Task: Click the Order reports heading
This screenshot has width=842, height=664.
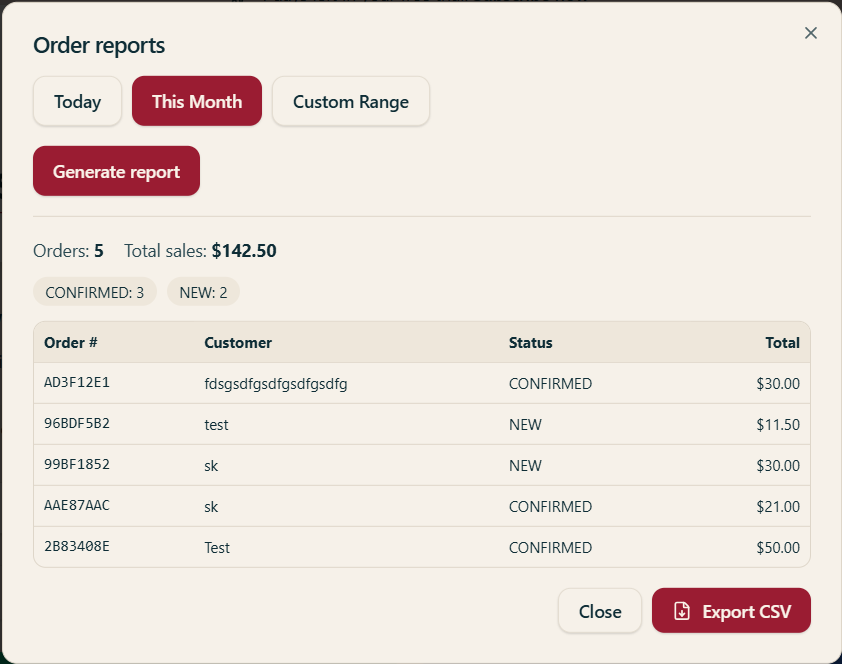Action: coord(99,45)
